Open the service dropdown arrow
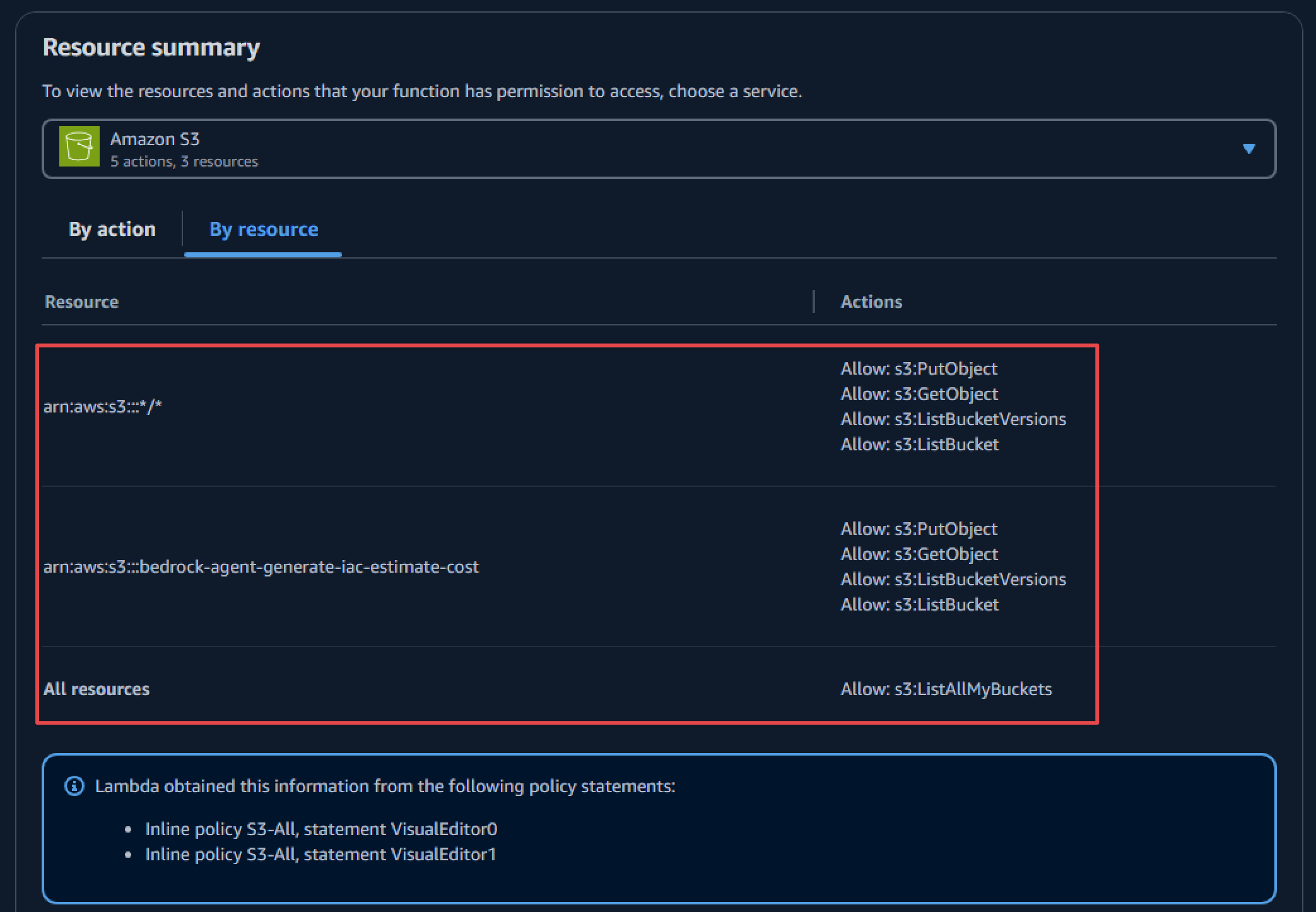1316x912 pixels. 1248,148
